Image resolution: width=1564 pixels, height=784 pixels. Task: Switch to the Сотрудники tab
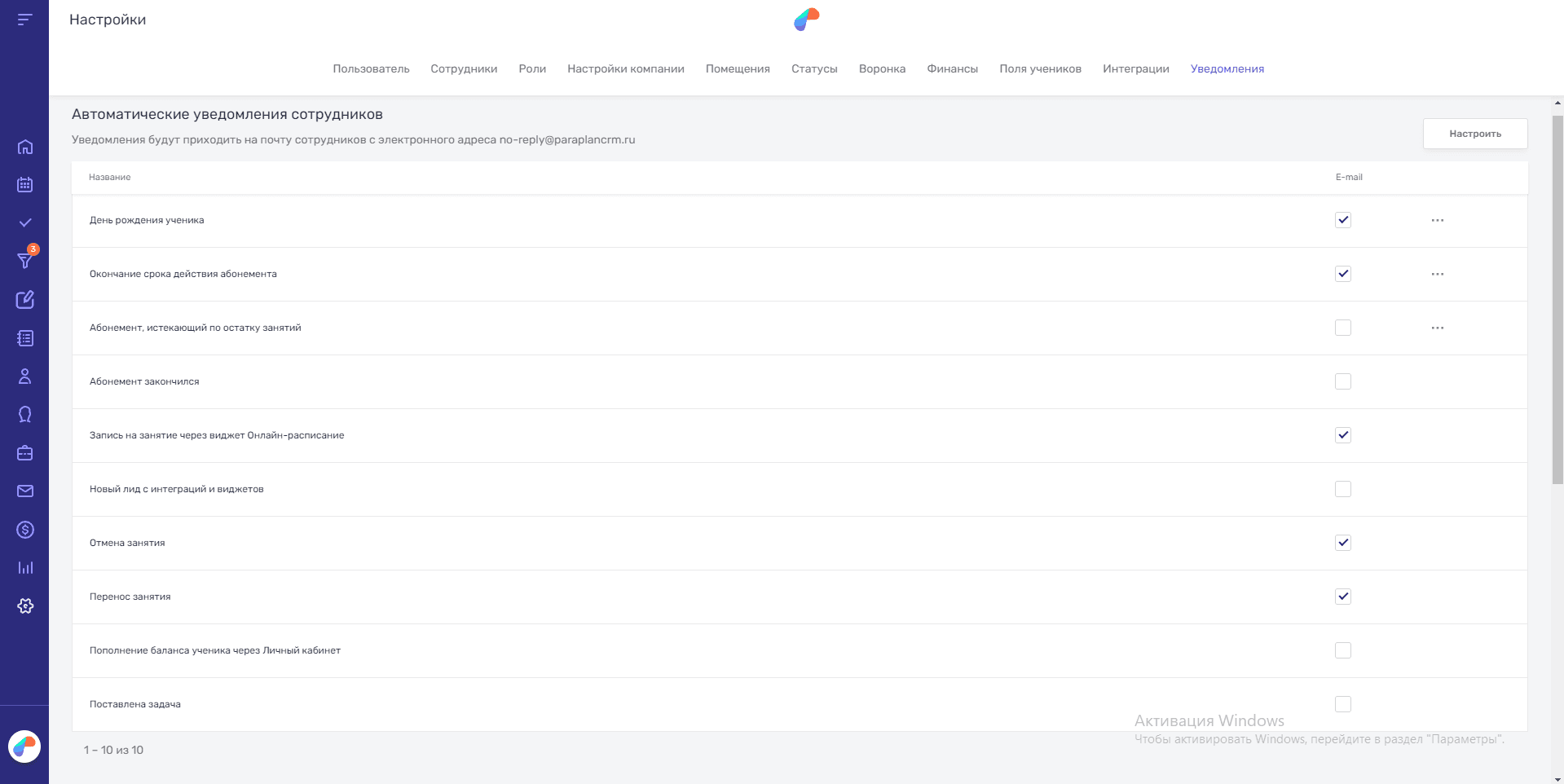tap(464, 68)
